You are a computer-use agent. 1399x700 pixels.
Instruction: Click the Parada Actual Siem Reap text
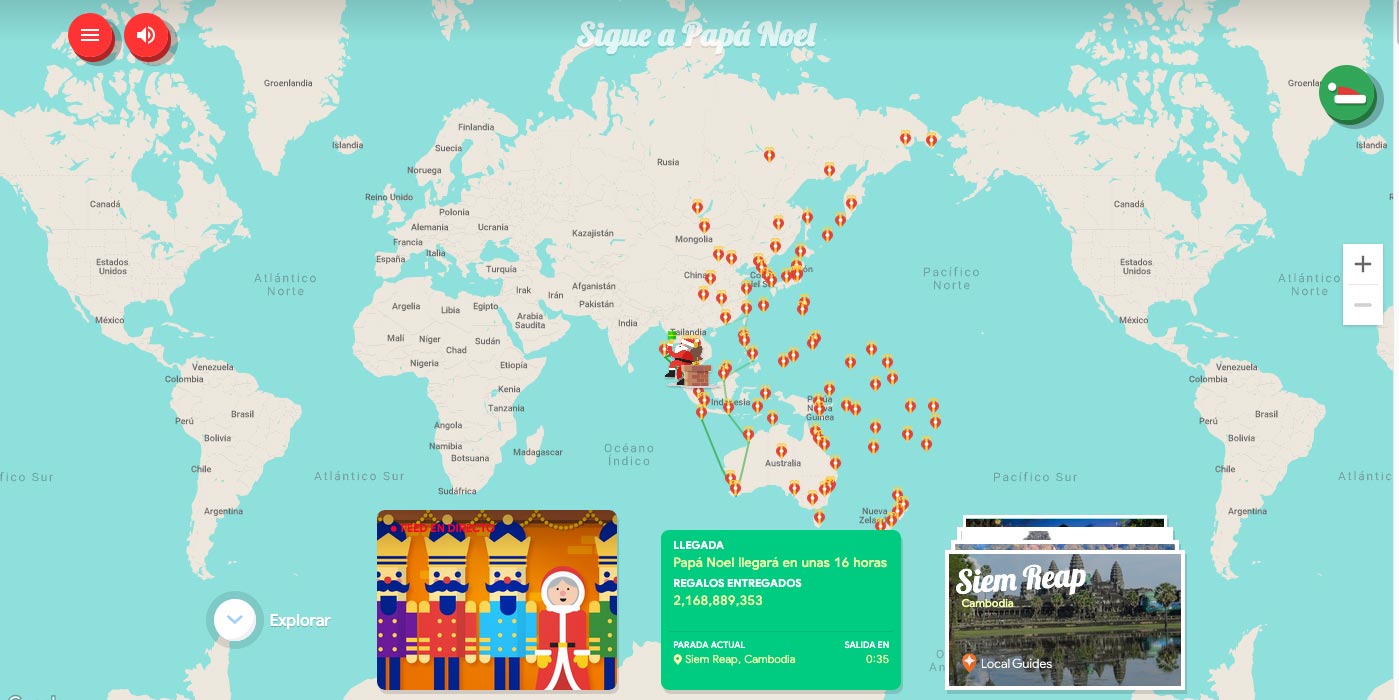pos(740,659)
